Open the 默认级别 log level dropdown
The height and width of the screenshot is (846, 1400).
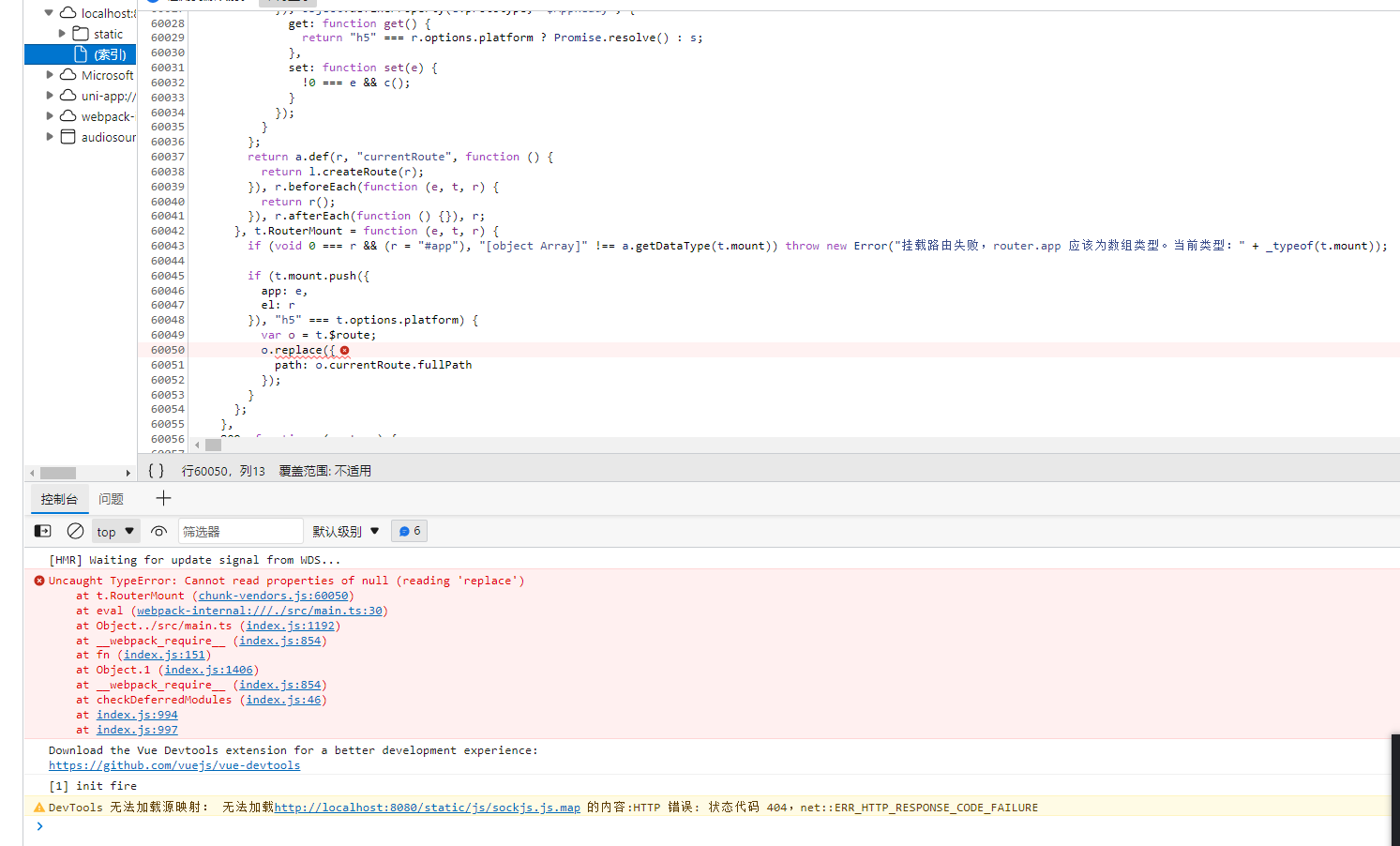pyautogui.click(x=344, y=530)
